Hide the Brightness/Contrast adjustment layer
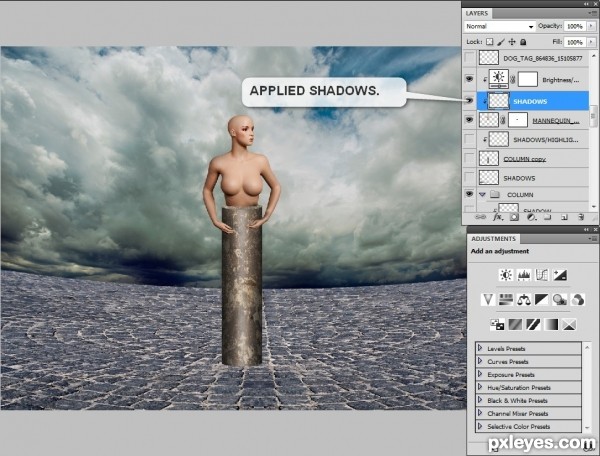 tap(469, 79)
